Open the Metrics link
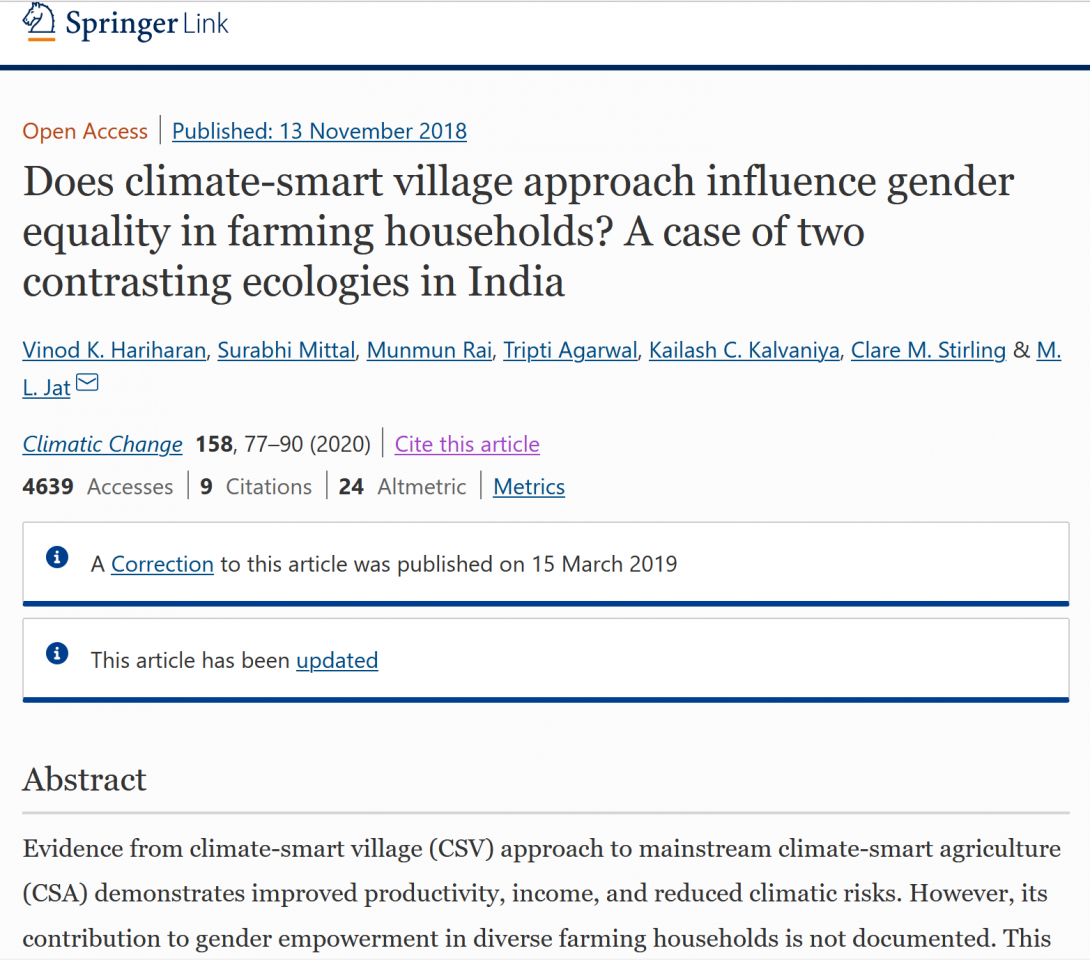 point(529,487)
